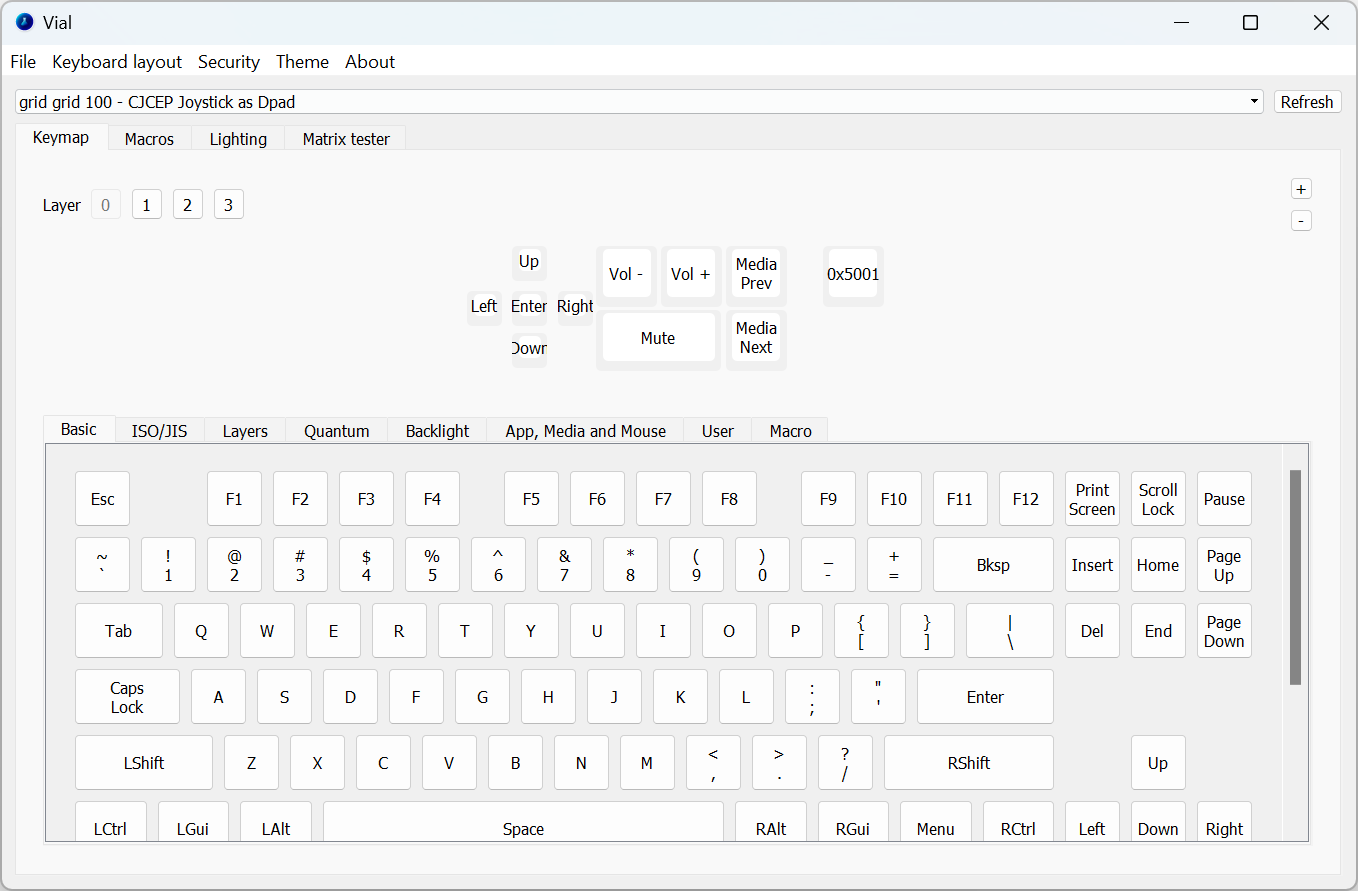Open the About menu
This screenshot has height=891, width=1358.
pos(370,62)
